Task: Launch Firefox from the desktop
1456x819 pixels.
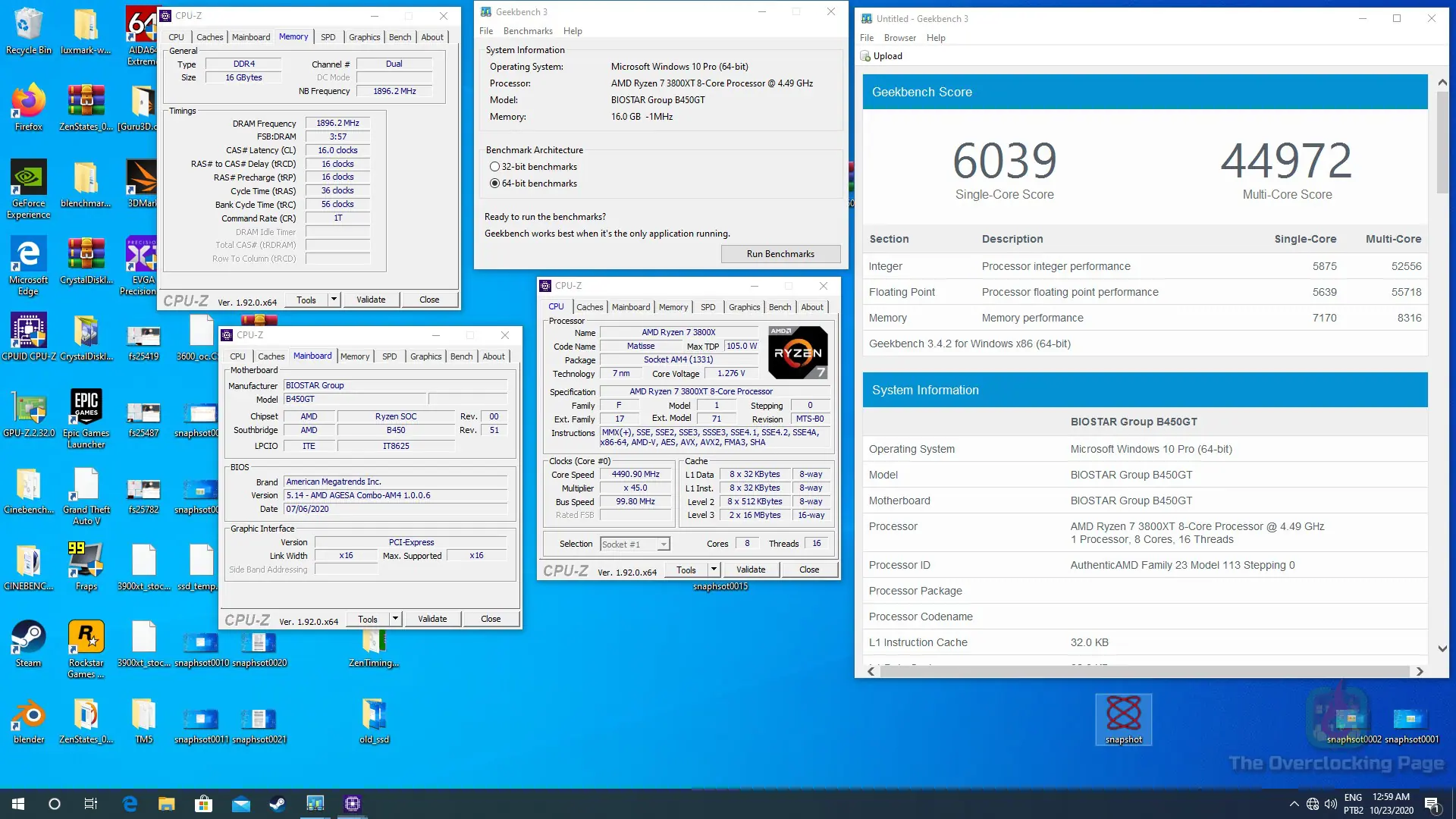Action: 28,108
